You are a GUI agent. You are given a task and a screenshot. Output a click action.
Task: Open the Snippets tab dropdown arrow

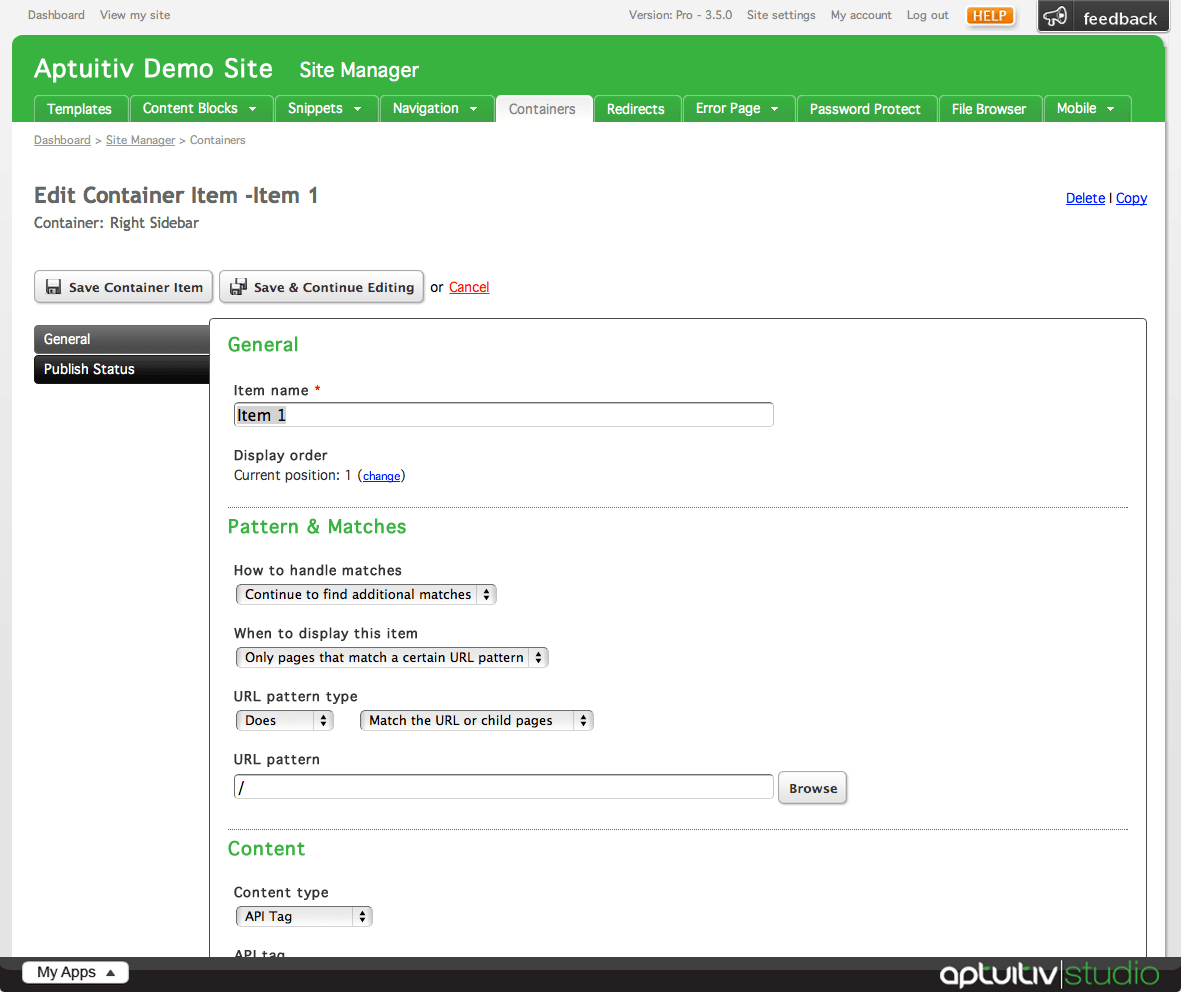[x=358, y=109]
